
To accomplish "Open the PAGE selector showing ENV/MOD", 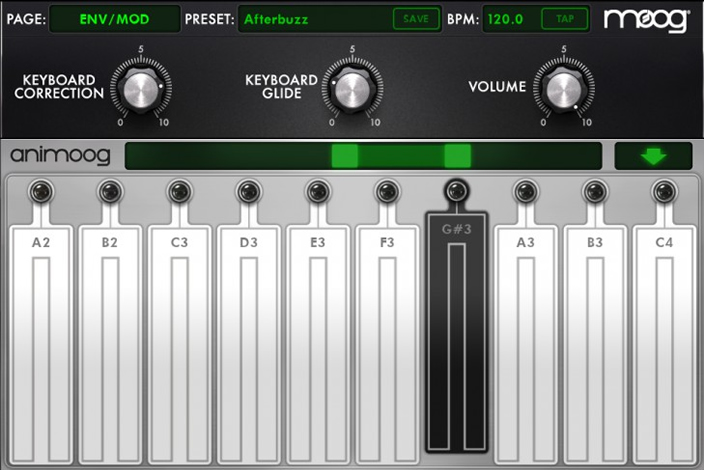I will (114, 19).
